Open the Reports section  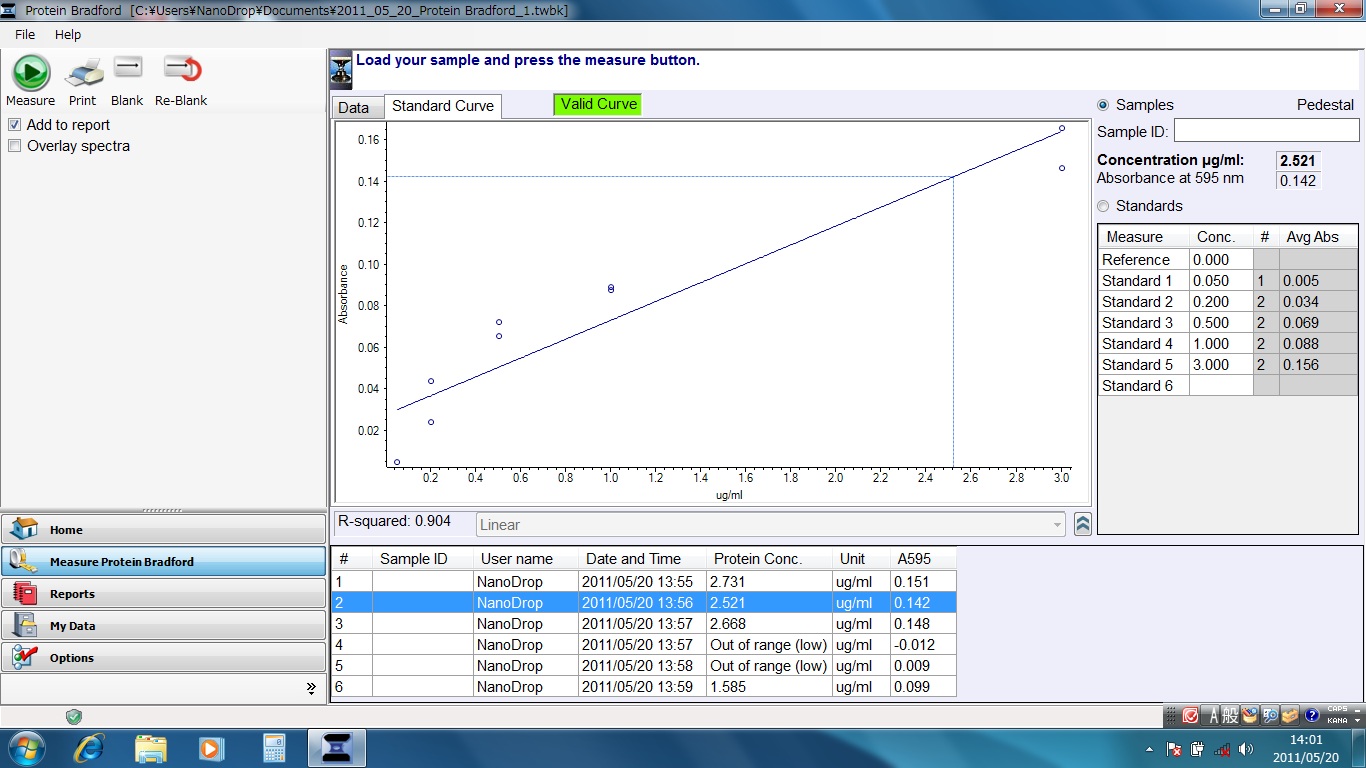pos(163,594)
